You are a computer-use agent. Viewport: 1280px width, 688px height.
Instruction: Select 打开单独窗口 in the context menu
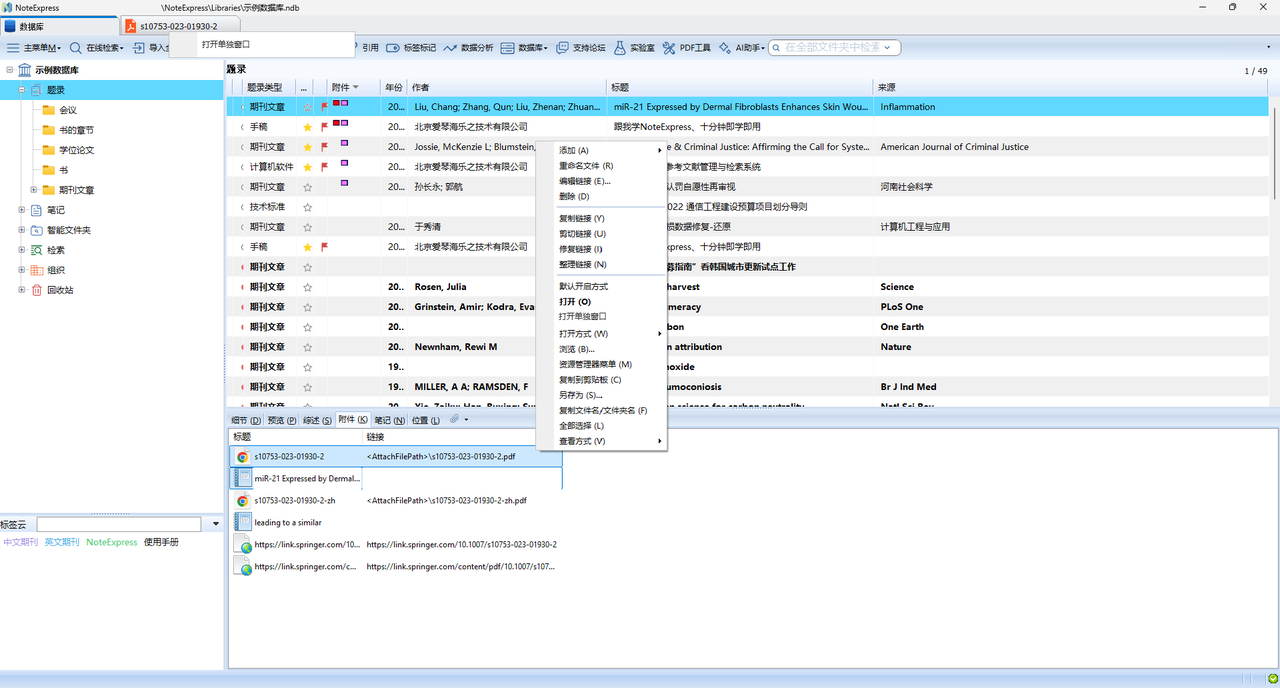(583, 317)
